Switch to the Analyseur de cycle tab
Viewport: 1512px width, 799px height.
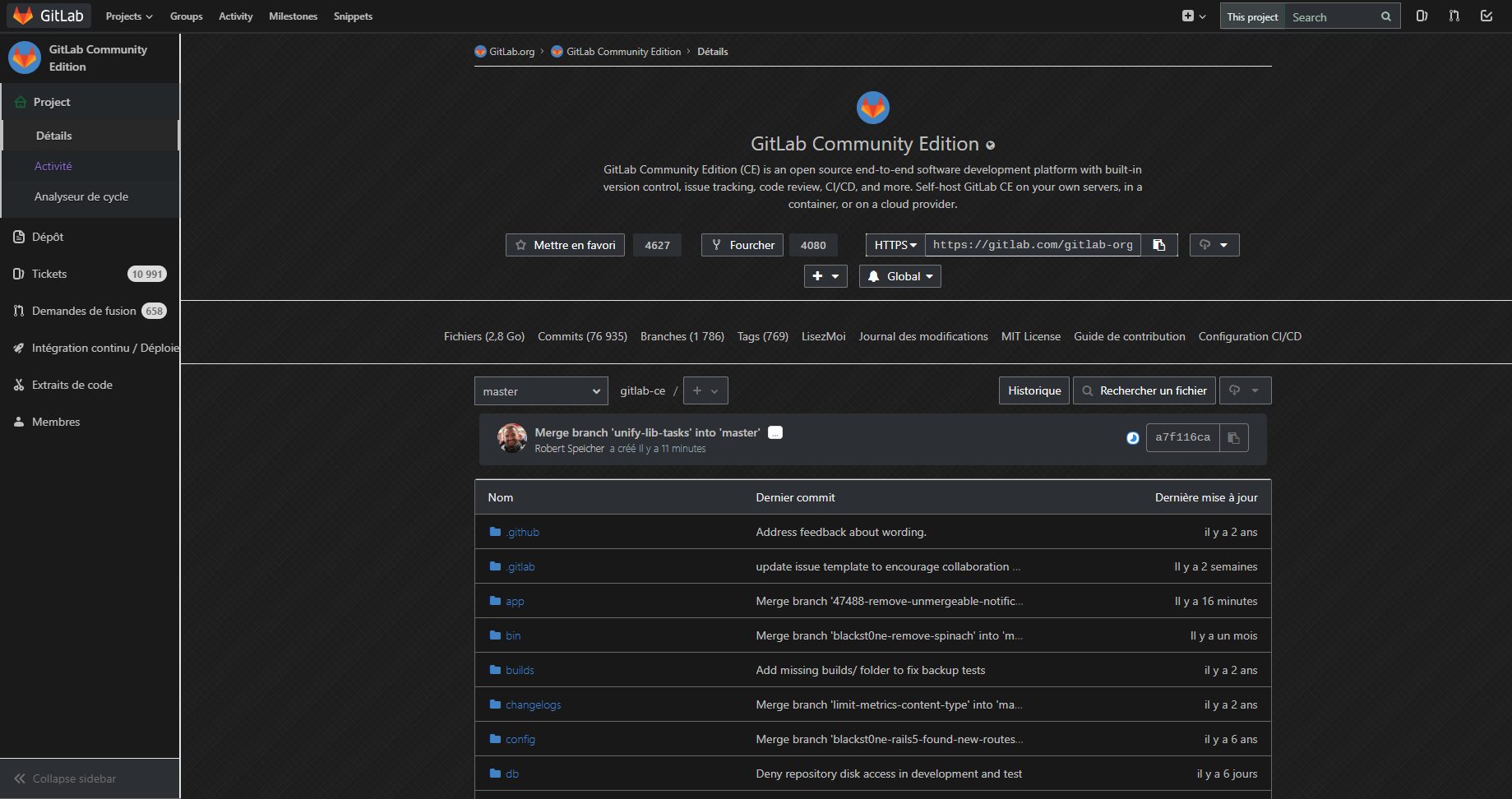(x=81, y=196)
